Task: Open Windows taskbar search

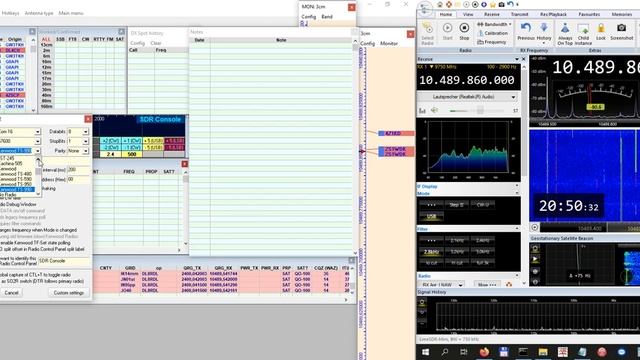Action: point(445,352)
